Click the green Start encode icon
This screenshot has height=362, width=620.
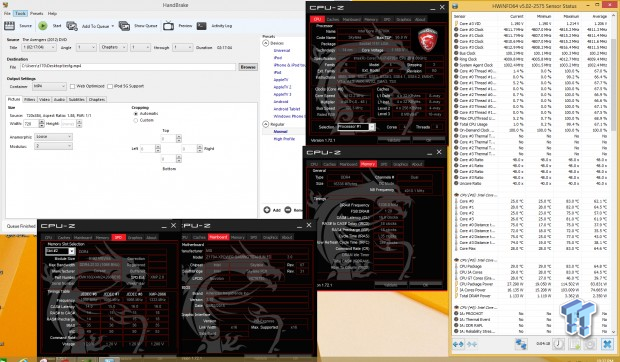pyautogui.click(x=43, y=26)
